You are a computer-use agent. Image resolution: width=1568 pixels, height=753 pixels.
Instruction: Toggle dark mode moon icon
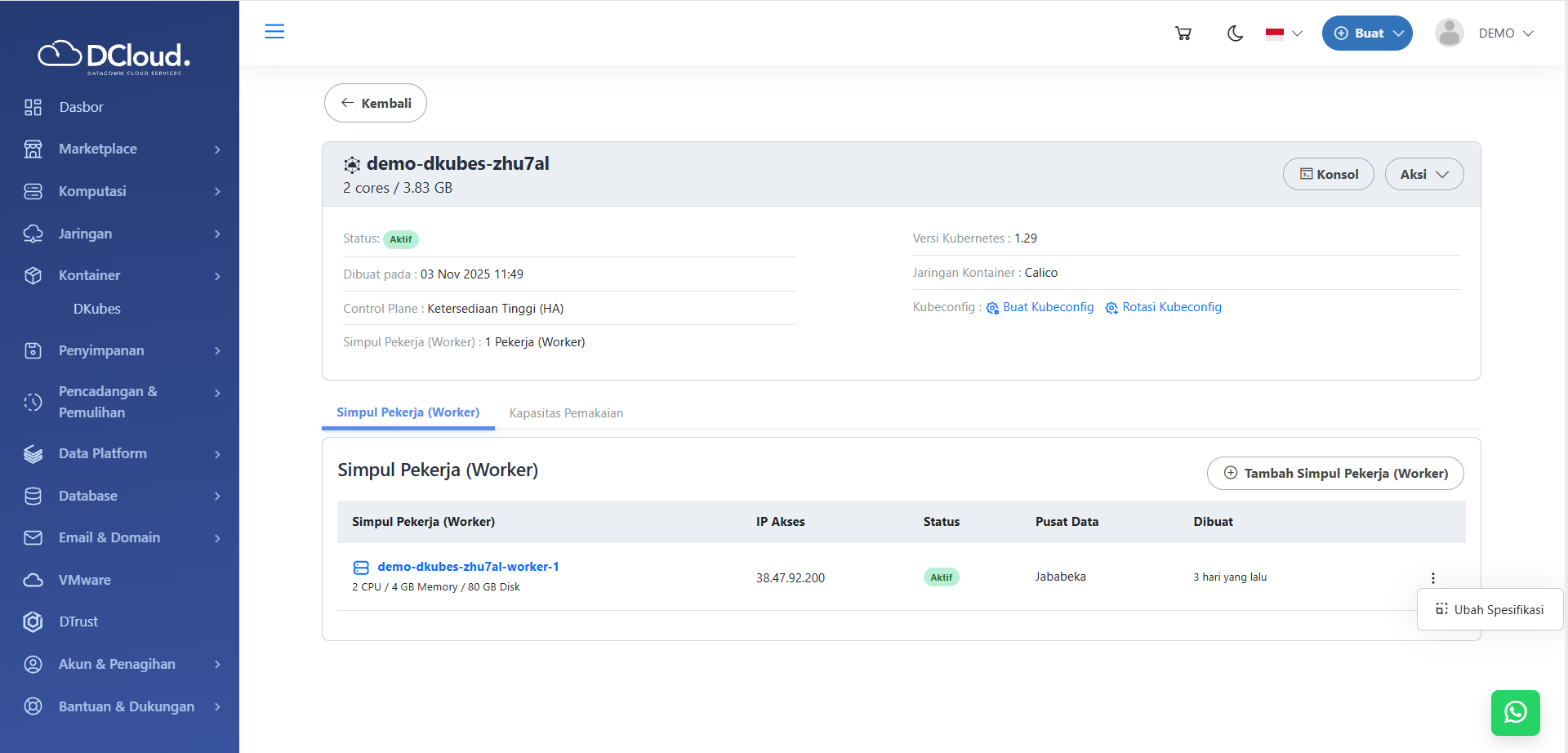pos(1235,33)
